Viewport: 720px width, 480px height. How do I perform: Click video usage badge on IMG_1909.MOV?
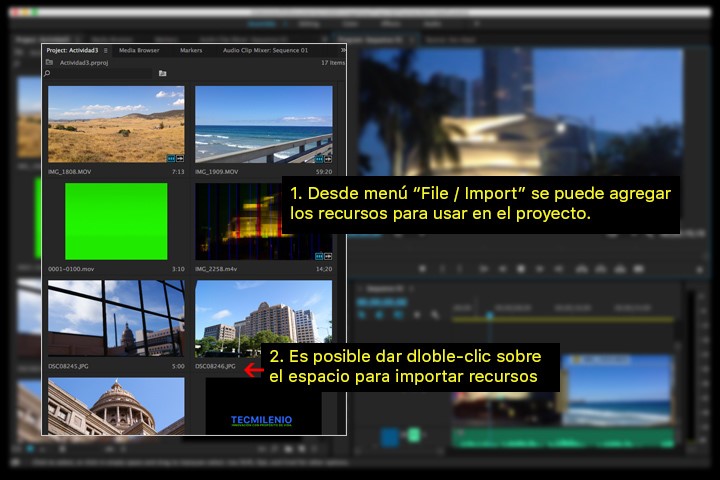point(319,159)
